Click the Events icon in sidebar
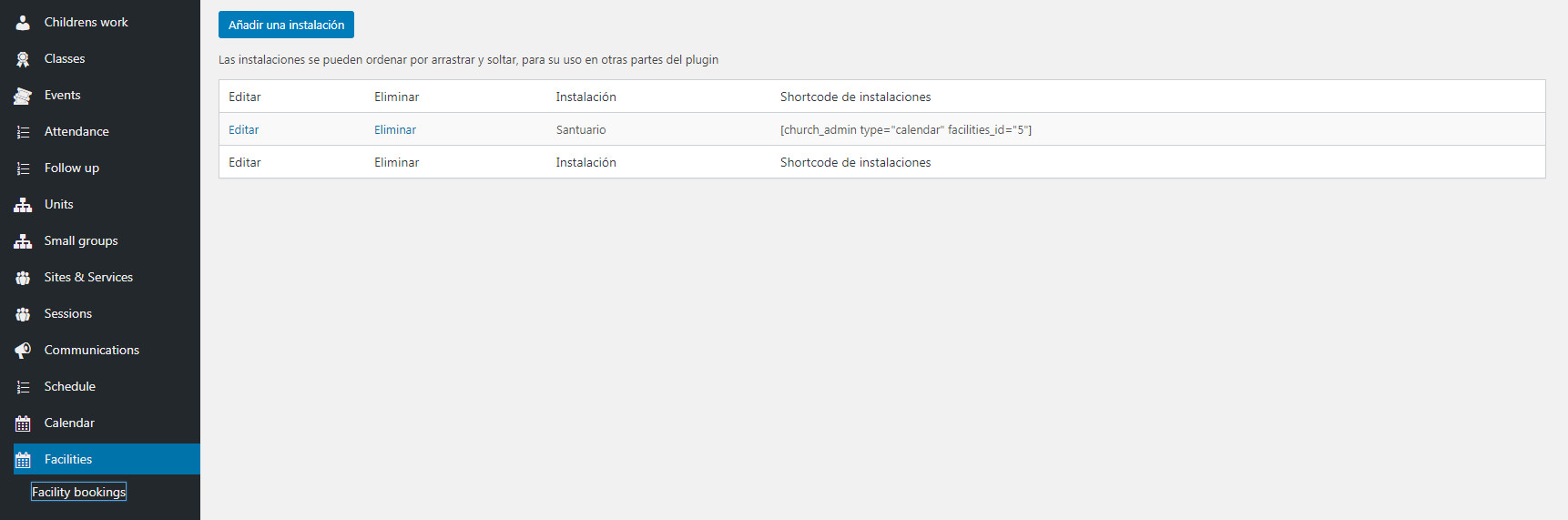 [x=23, y=96]
